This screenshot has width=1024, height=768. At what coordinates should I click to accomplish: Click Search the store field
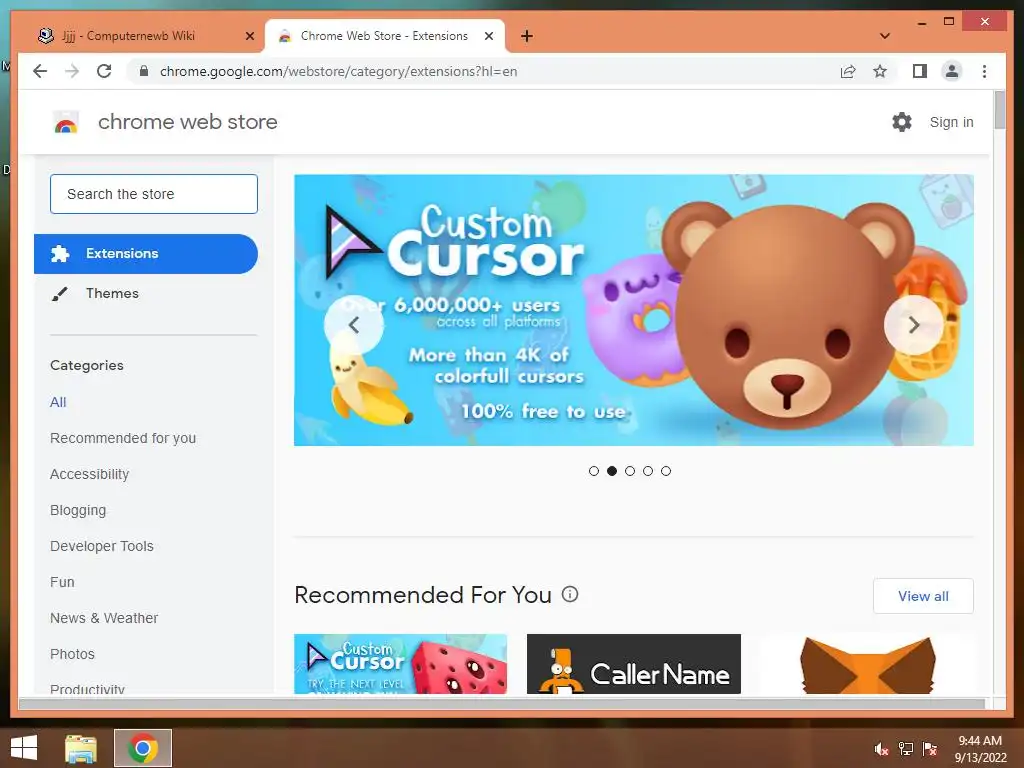153,194
